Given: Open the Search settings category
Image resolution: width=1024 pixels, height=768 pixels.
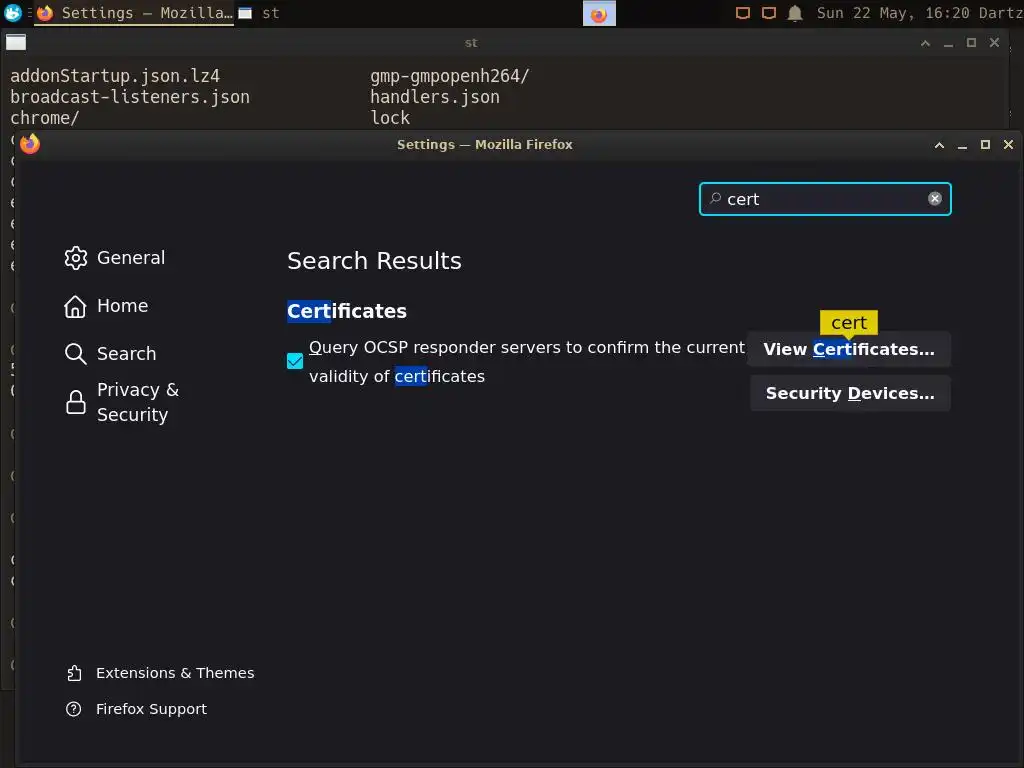Looking at the screenshot, I should coord(110,353).
